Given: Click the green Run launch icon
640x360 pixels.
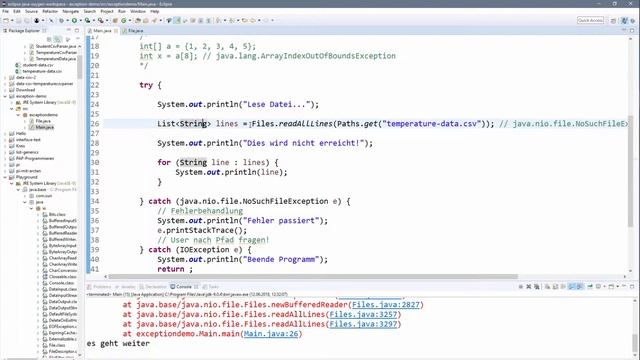Looking at the screenshot, I should (74, 20).
